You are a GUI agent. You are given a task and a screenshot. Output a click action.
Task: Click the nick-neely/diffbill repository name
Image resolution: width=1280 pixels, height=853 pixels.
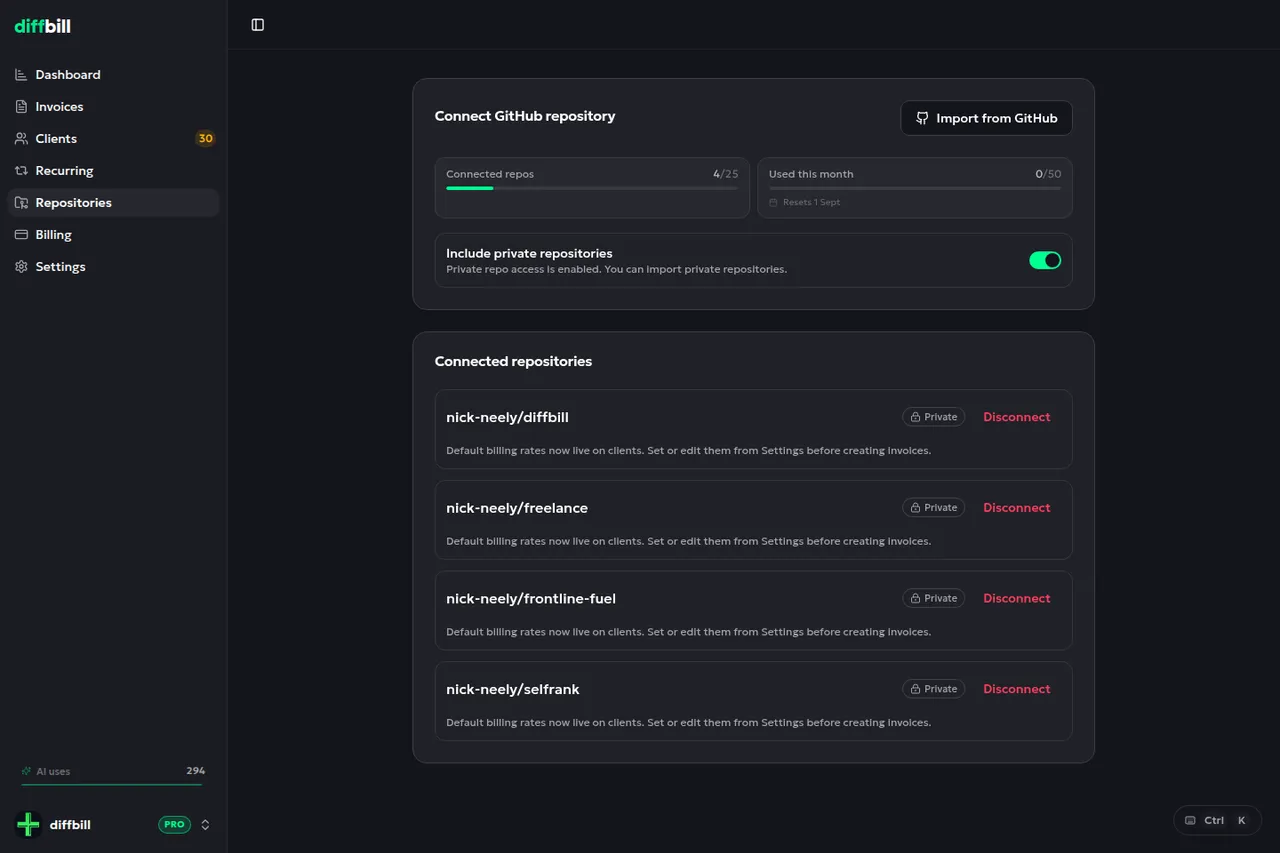[507, 417]
